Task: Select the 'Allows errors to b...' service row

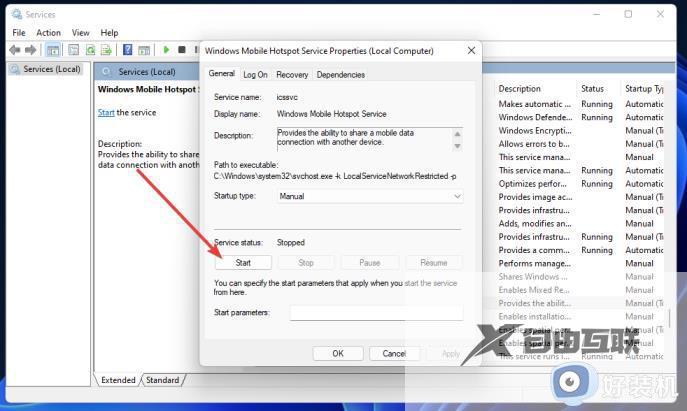Action: [580, 144]
